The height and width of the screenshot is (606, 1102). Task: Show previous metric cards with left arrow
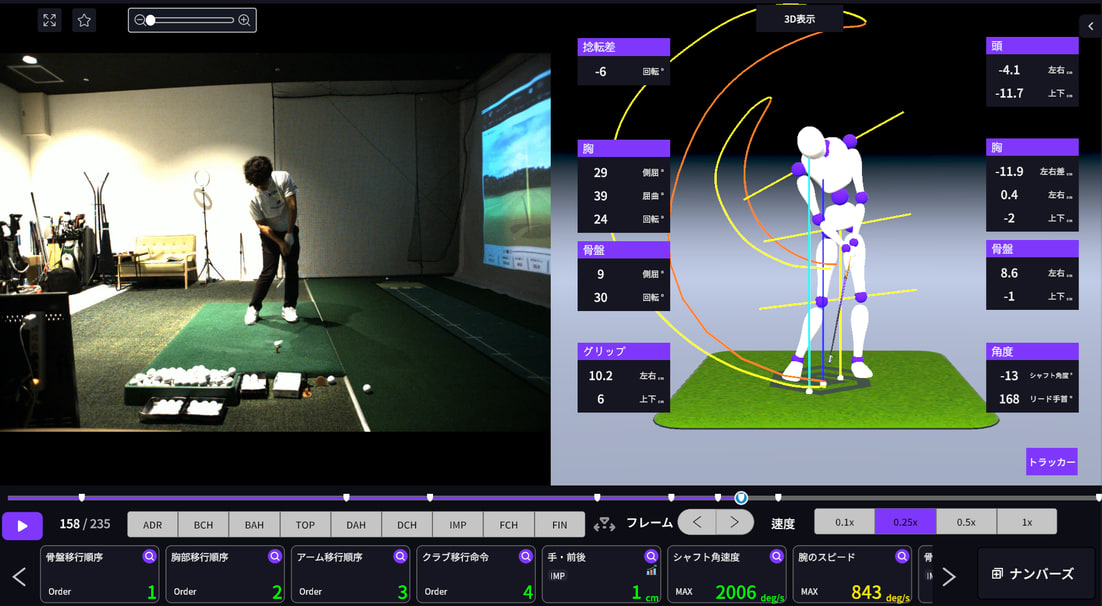(x=19, y=577)
